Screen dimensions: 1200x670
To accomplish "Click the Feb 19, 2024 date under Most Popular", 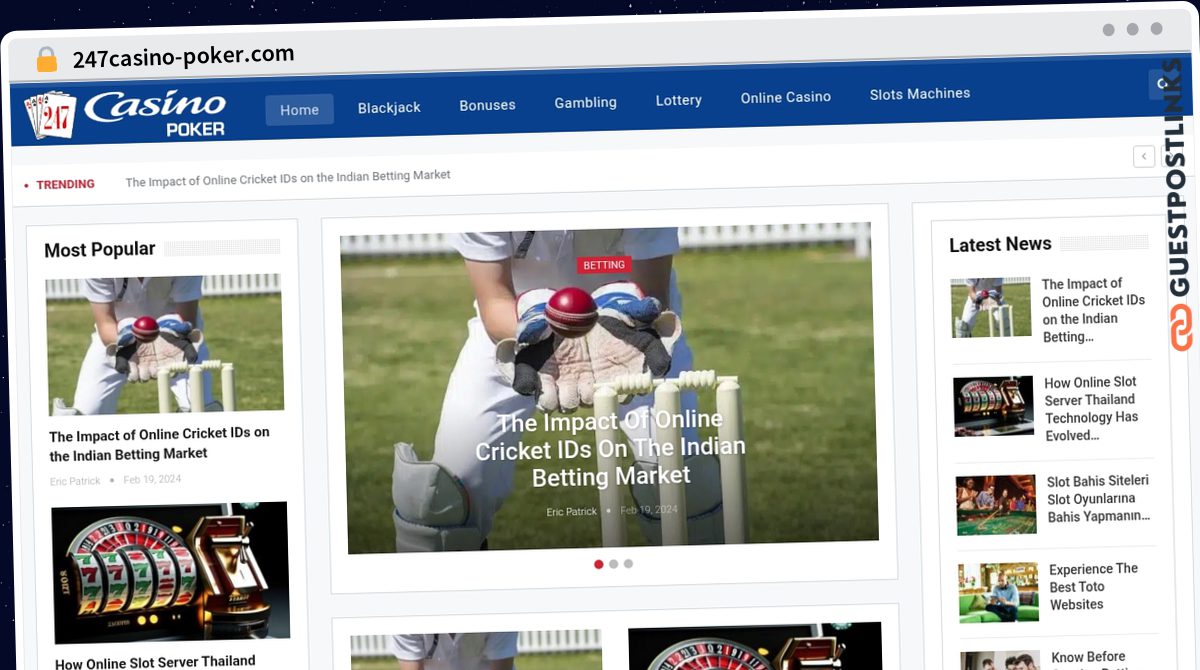I will pyautogui.click(x=152, y=479).
